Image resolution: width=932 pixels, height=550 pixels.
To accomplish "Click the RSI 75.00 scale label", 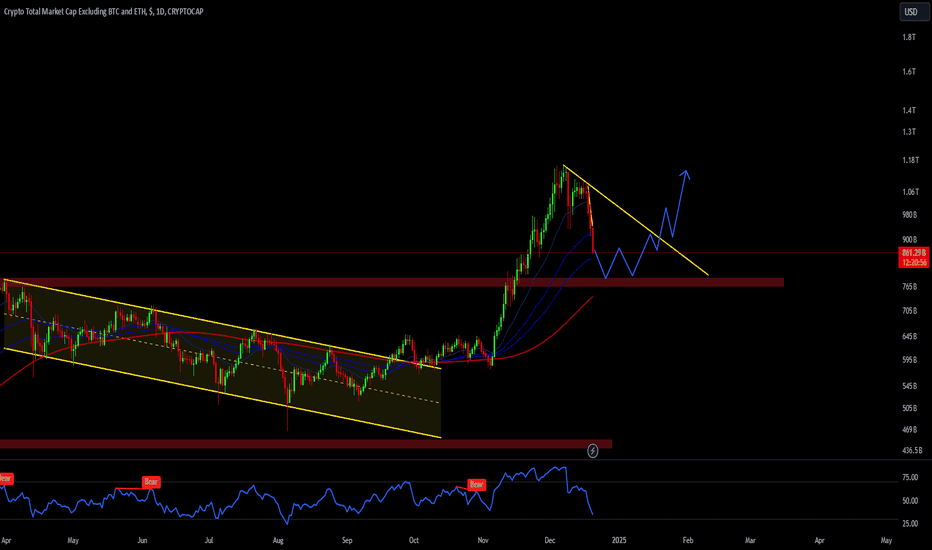I will coord(910,477).
